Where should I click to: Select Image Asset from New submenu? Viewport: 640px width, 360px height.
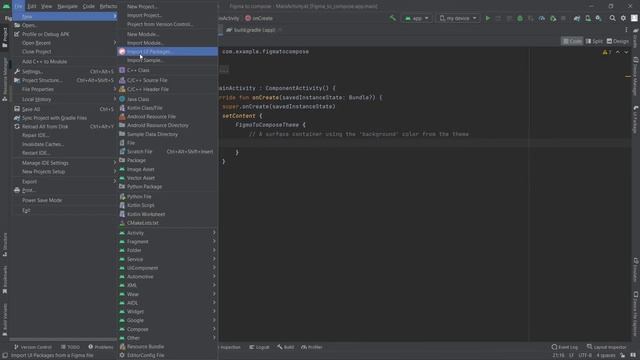[x=167, y=169]
